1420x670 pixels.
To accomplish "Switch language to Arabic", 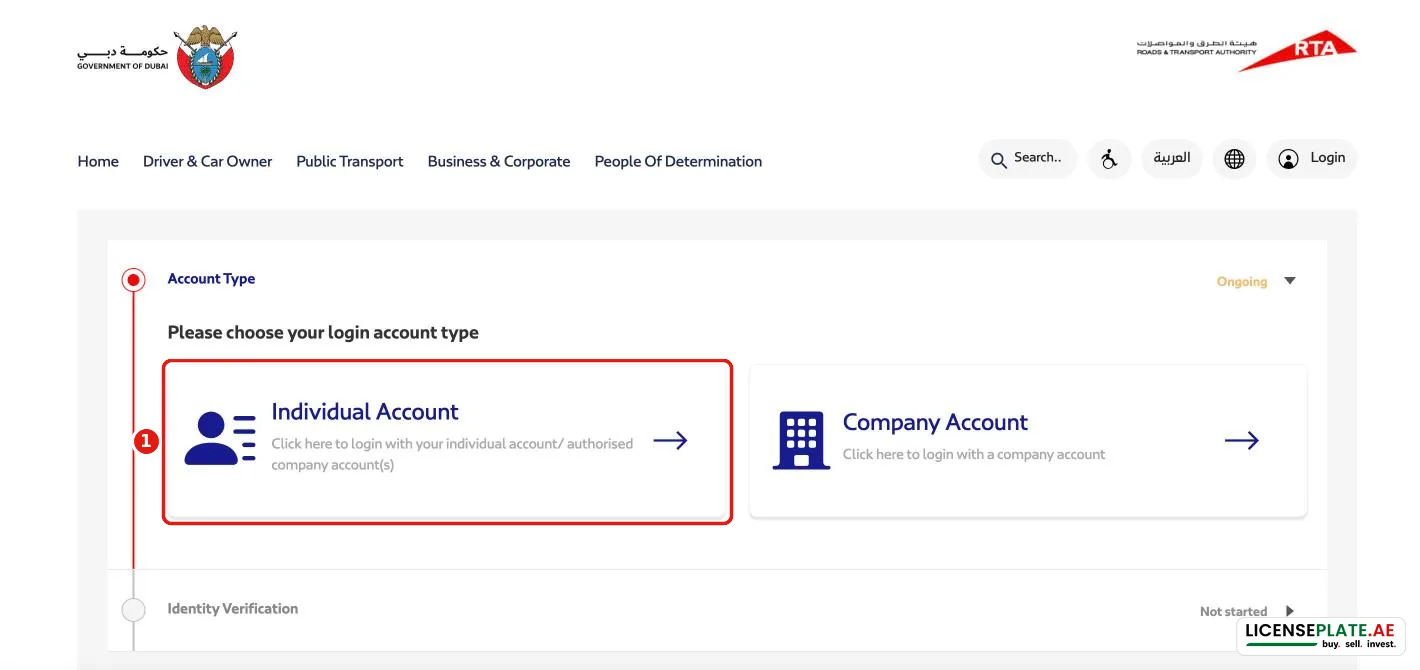I will click(x=1172, y=158).
